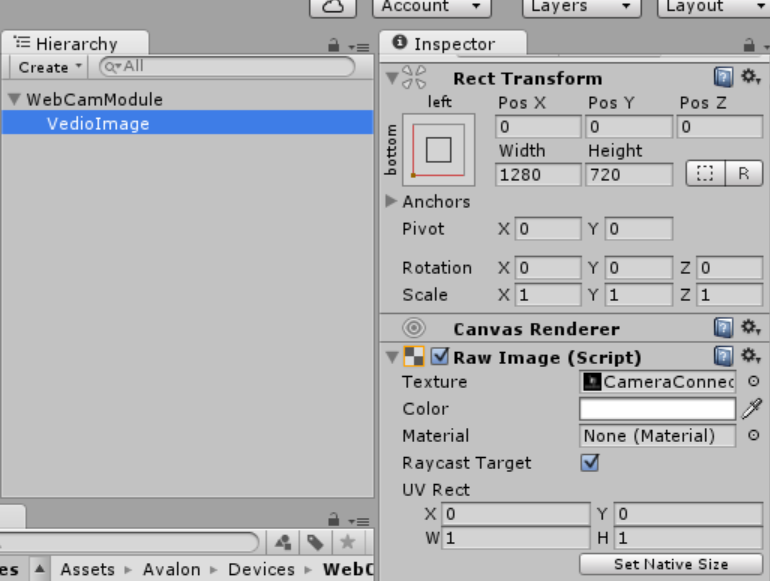Open Rect Transform gear settings menu
770x581 pixels.
tap(751, 77)
